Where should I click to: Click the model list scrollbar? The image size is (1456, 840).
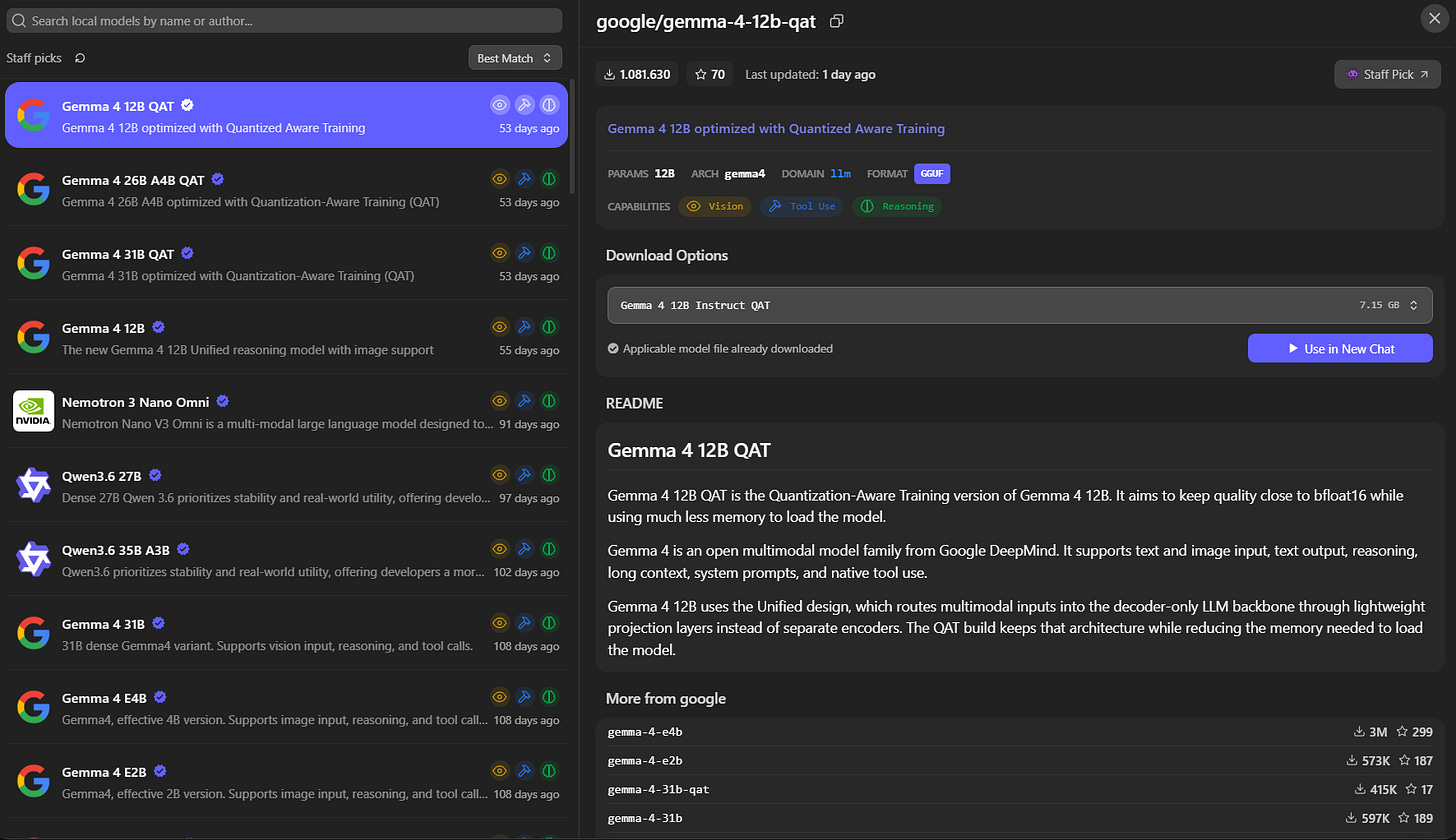(x=572, y=135)
